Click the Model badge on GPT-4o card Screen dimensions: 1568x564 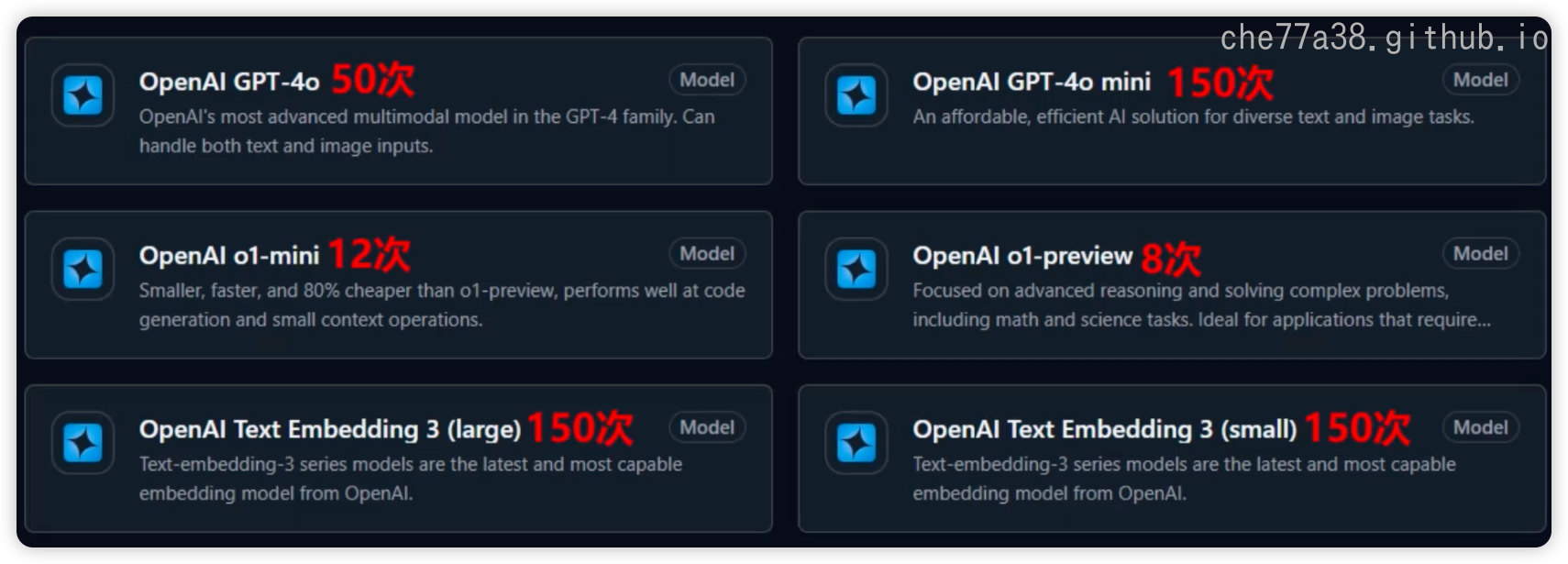[707, 80]
